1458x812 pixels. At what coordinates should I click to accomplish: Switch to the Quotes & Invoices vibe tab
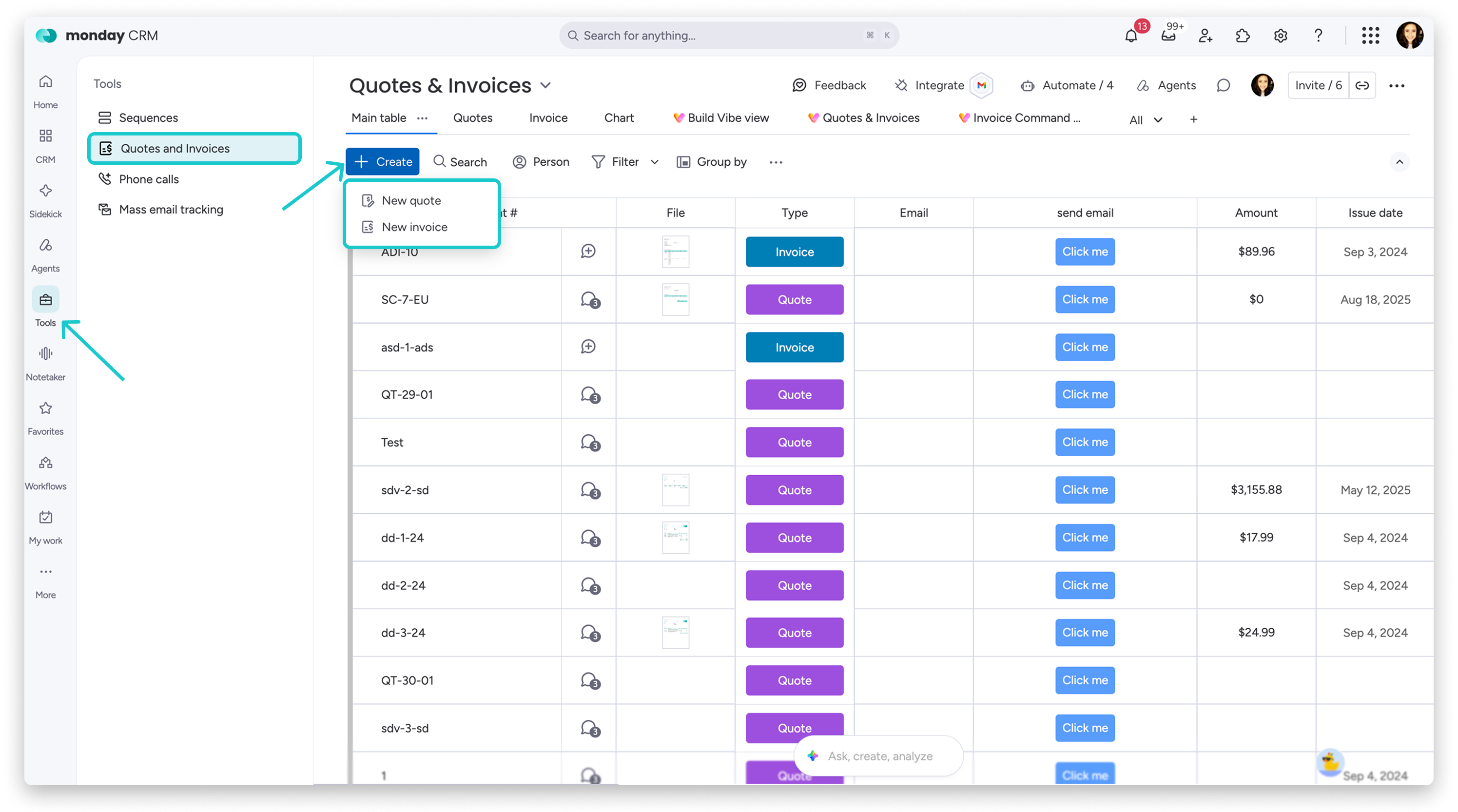pyautogui.click(x=863, y=117)
